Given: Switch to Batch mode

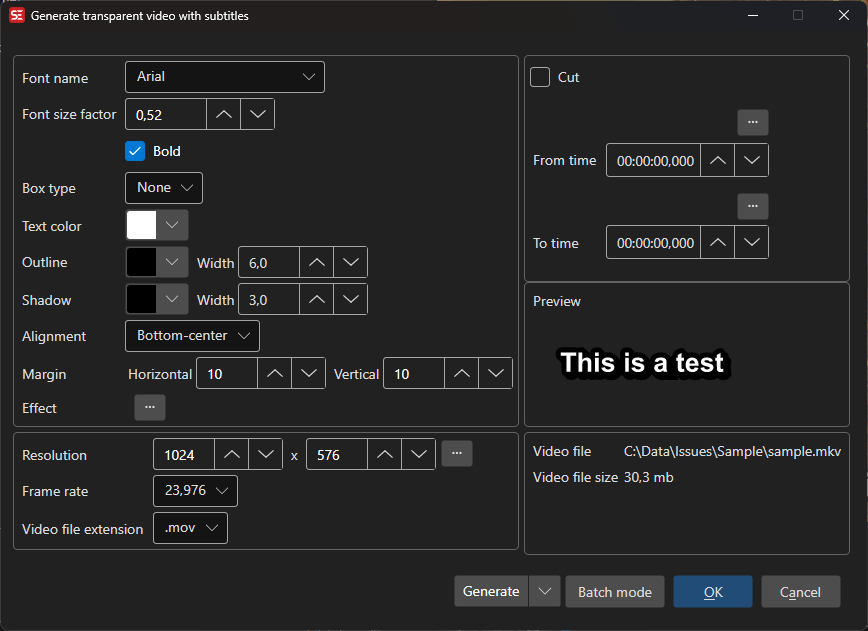Looking at the screenshot, I should coord(614,591).
